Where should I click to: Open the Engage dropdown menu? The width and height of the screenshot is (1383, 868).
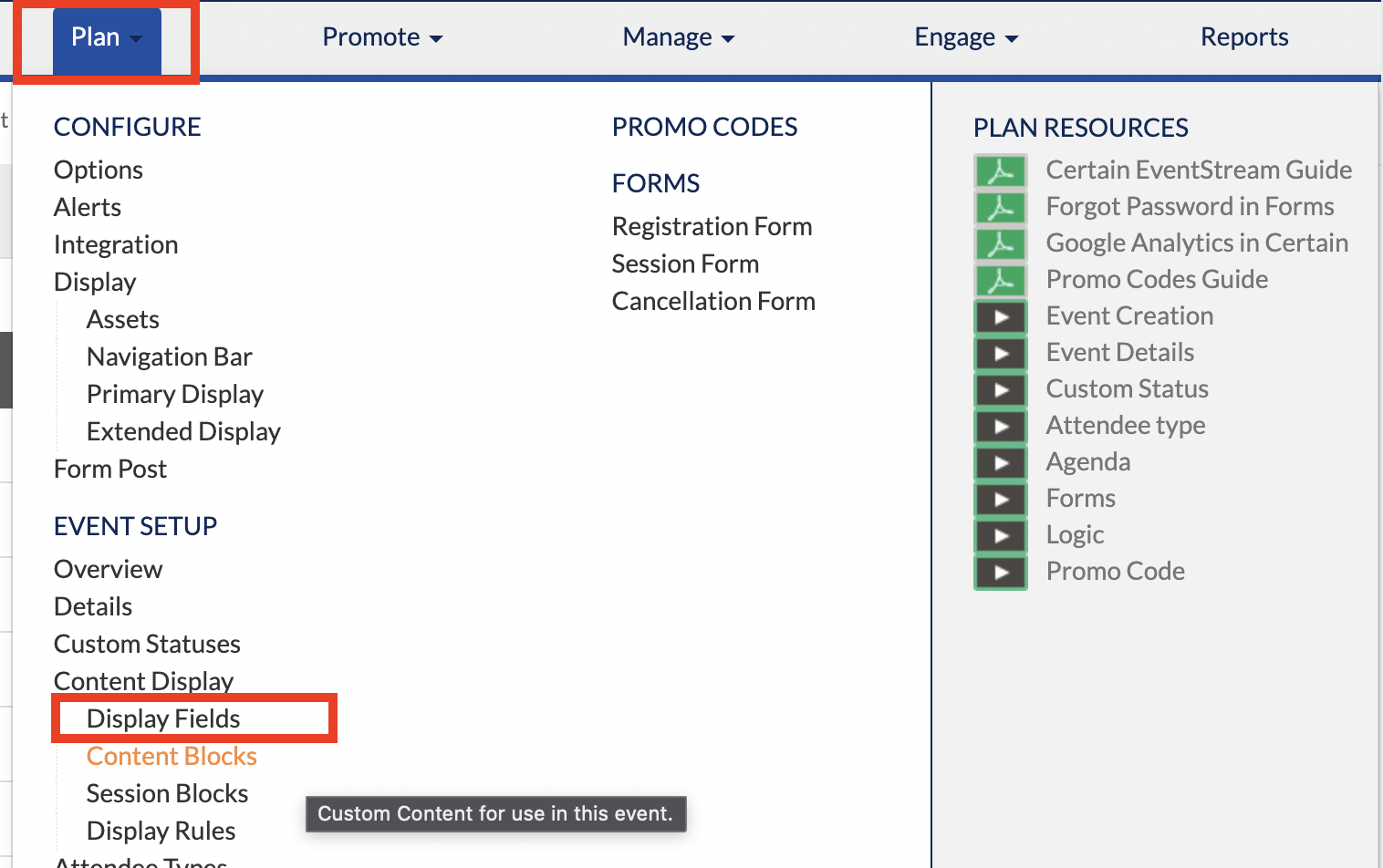pos(966,37)
